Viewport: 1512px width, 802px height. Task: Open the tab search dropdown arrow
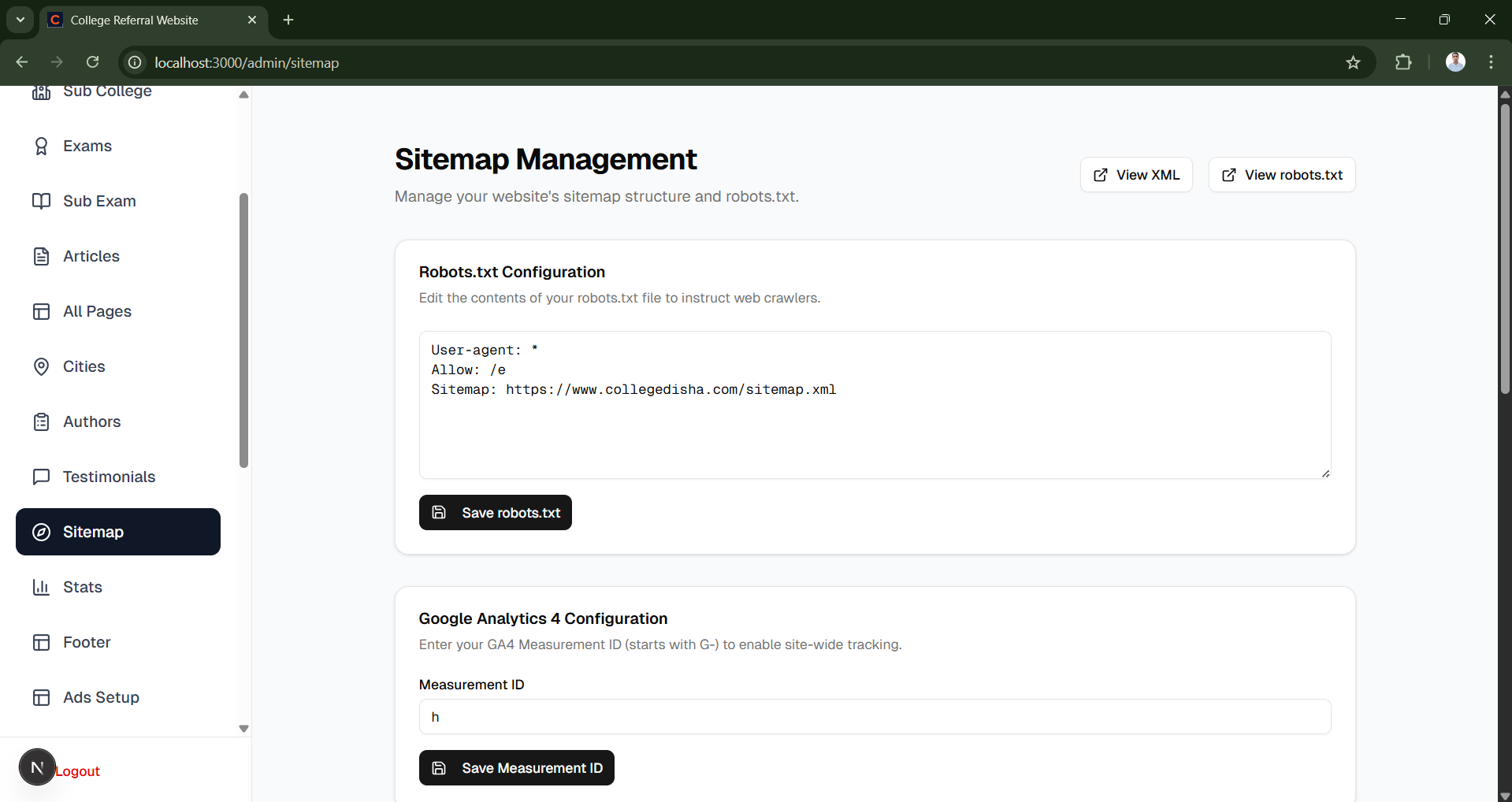click(x=20, y=20)
